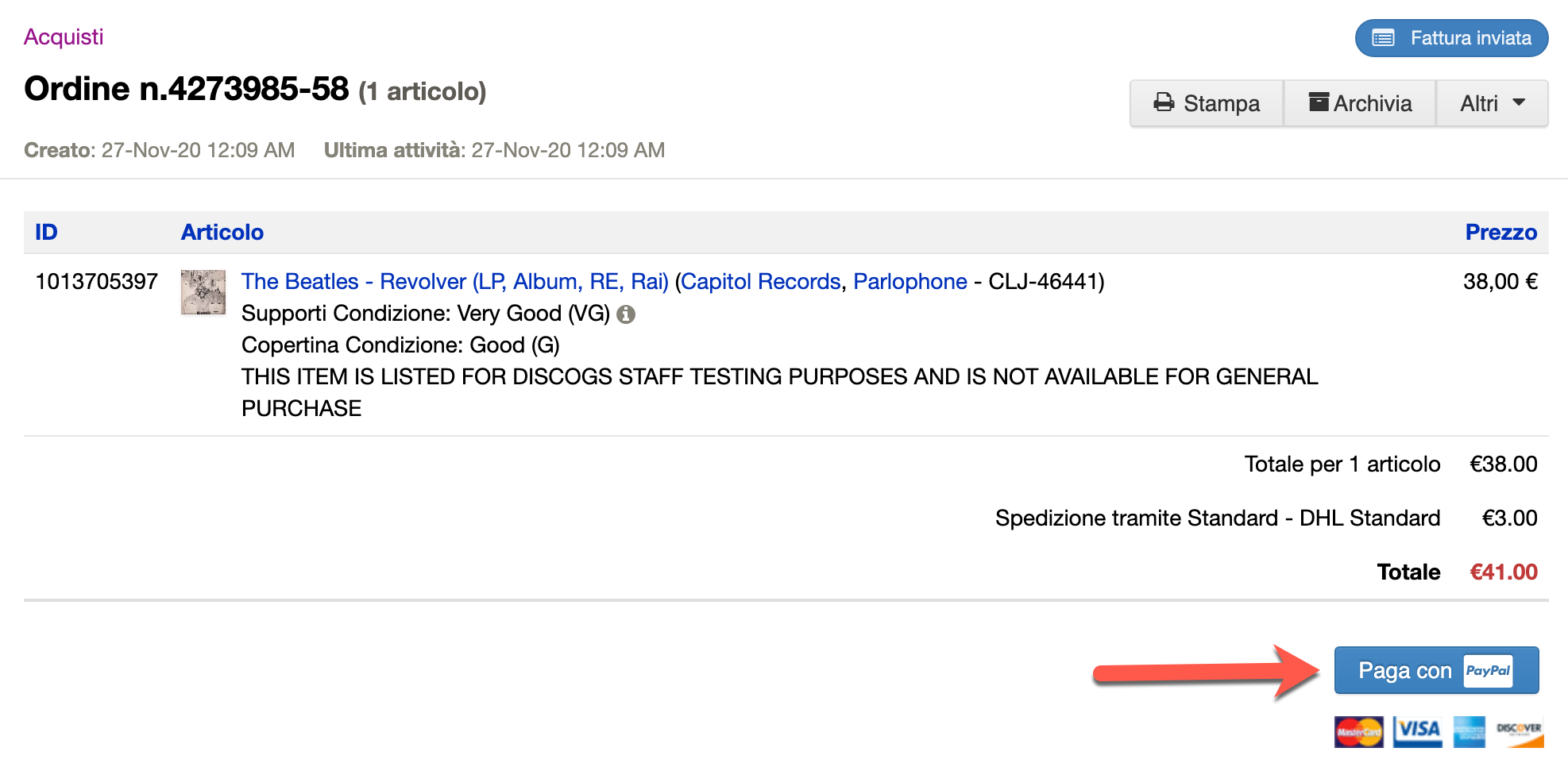Expand the Altri dropdown arrow
This screenshot has height=767, width=1568.
1519,102
